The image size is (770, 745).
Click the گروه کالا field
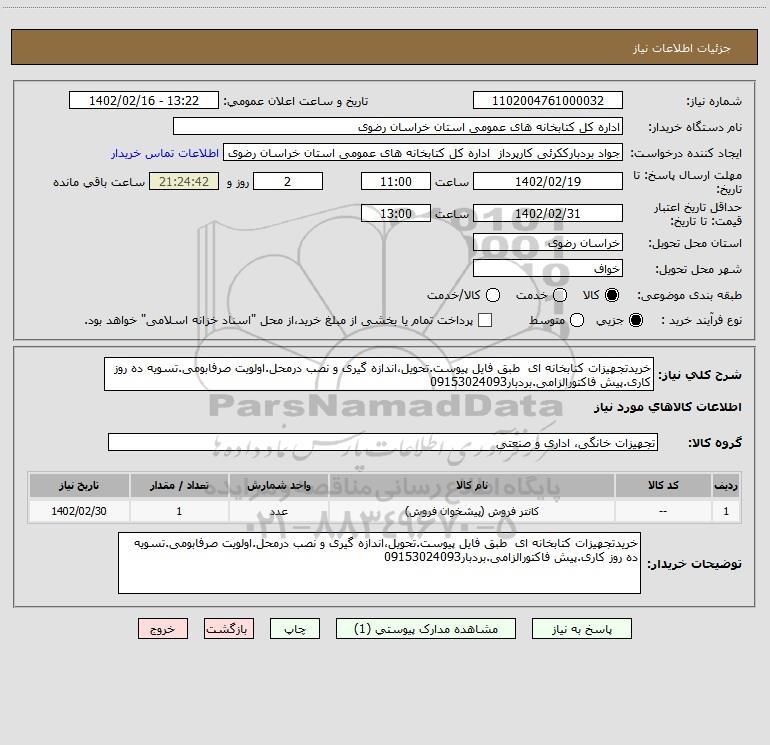(x=383, y=442)
